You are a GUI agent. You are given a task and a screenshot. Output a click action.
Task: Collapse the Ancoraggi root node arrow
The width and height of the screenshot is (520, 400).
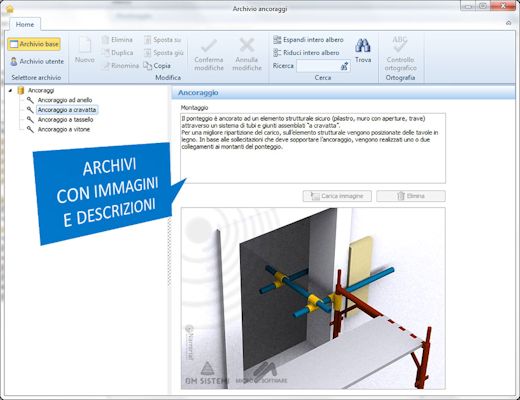pos(10,90)
